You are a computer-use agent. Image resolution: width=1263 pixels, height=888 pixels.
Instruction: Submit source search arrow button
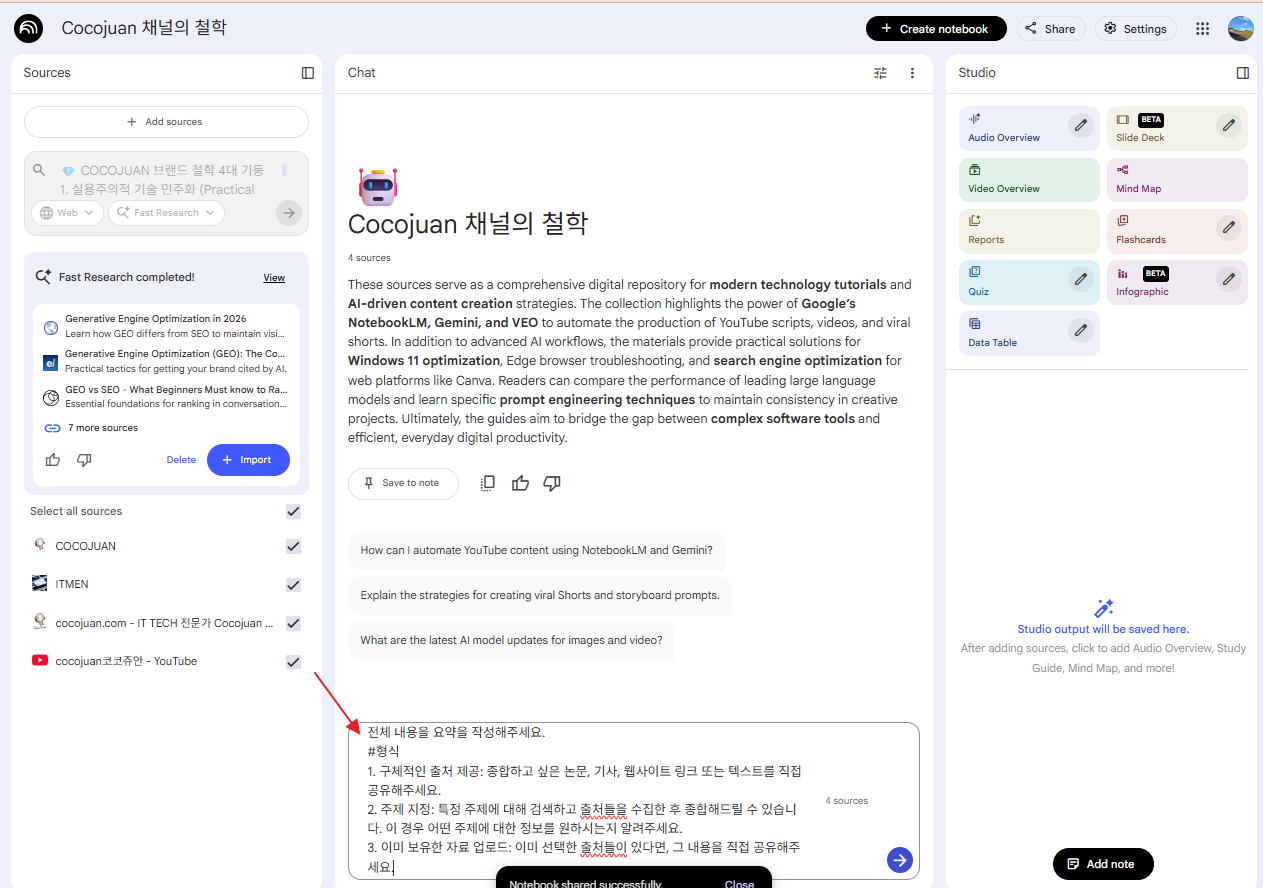click(289, 212)
